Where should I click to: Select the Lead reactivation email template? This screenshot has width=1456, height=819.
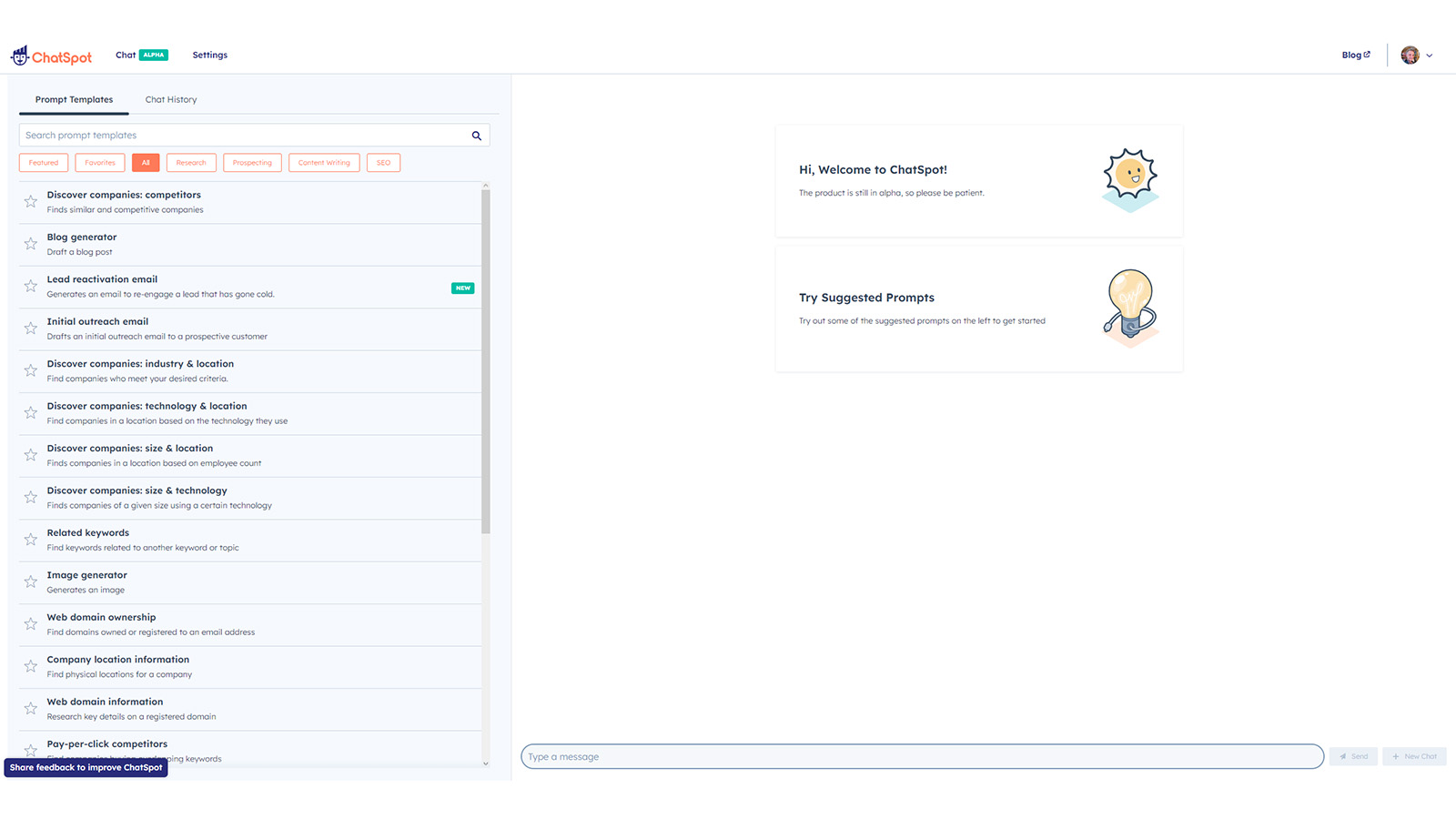coord(250,287)
